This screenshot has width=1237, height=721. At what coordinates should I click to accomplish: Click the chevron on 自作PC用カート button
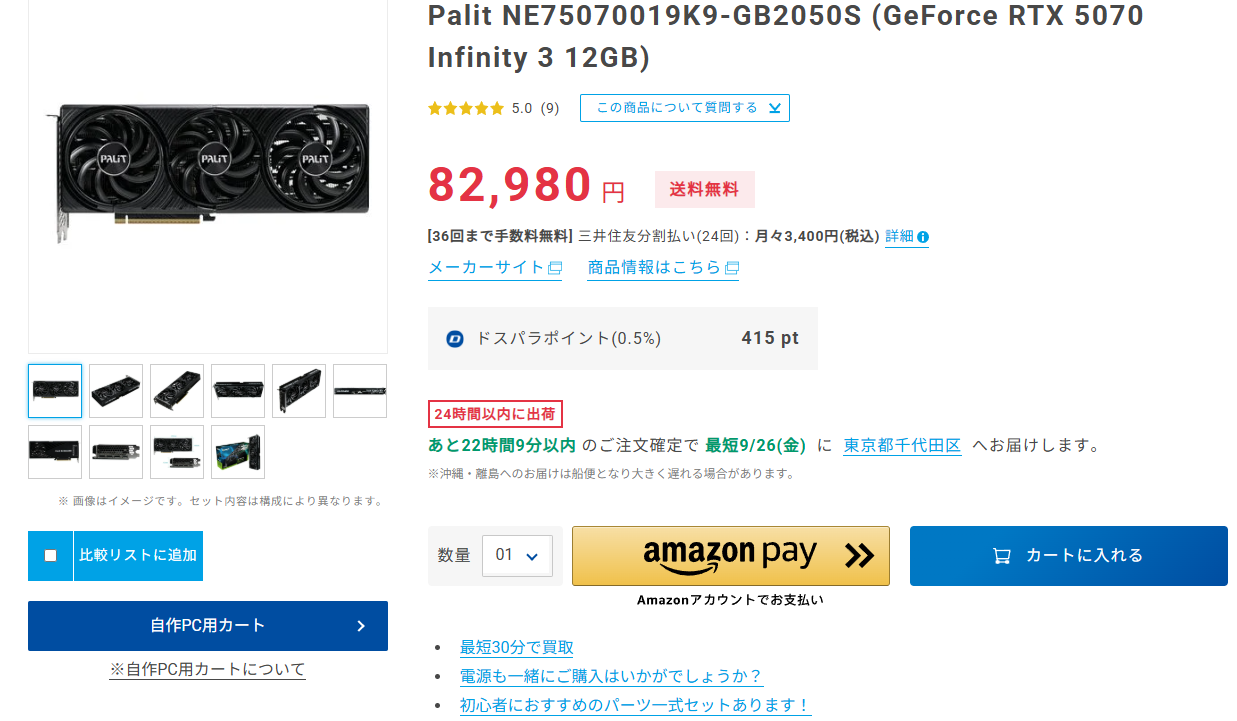361,626
